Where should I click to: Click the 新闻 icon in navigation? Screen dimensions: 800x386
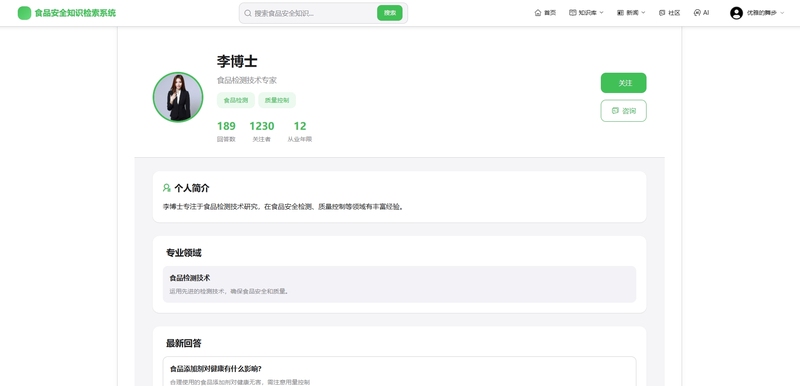pos(620,13)
